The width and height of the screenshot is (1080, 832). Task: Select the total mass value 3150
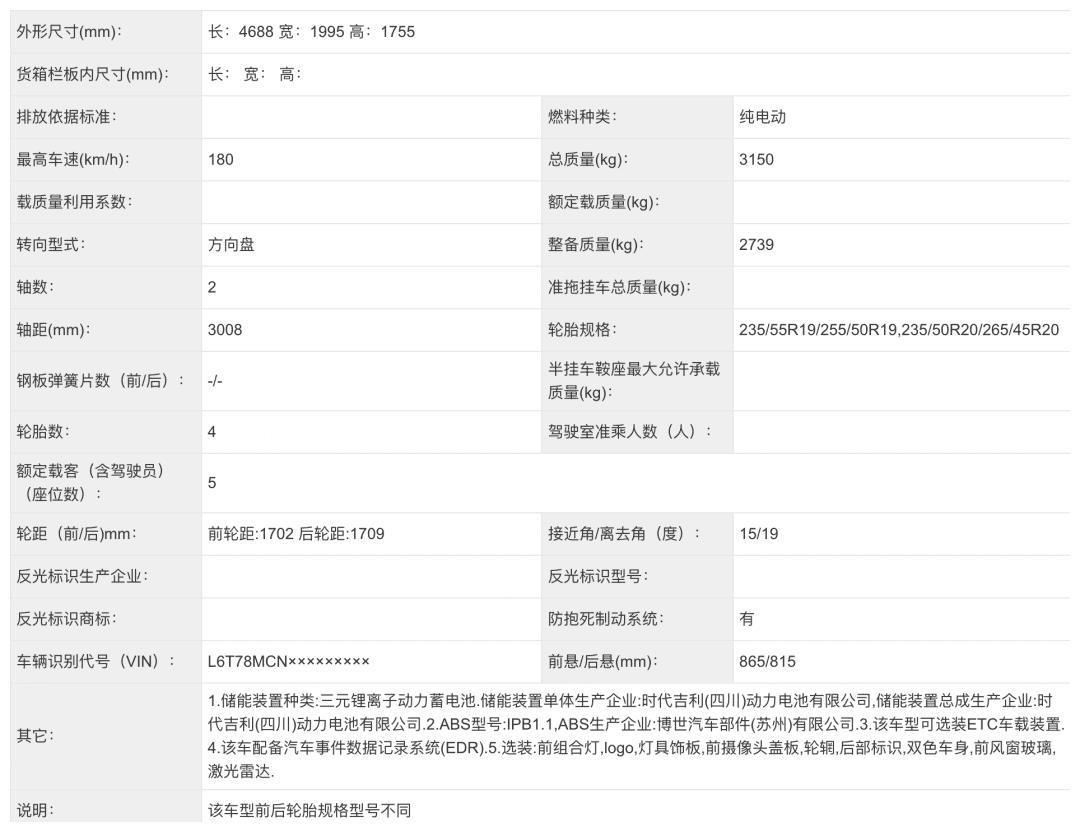[756, 160]
